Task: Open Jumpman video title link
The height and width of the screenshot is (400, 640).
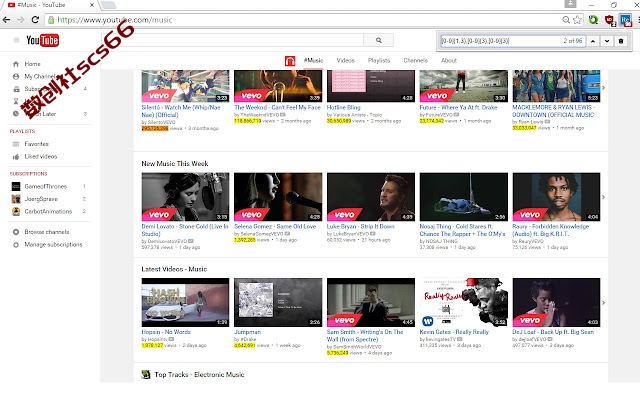Action: [x=247, y=332]
